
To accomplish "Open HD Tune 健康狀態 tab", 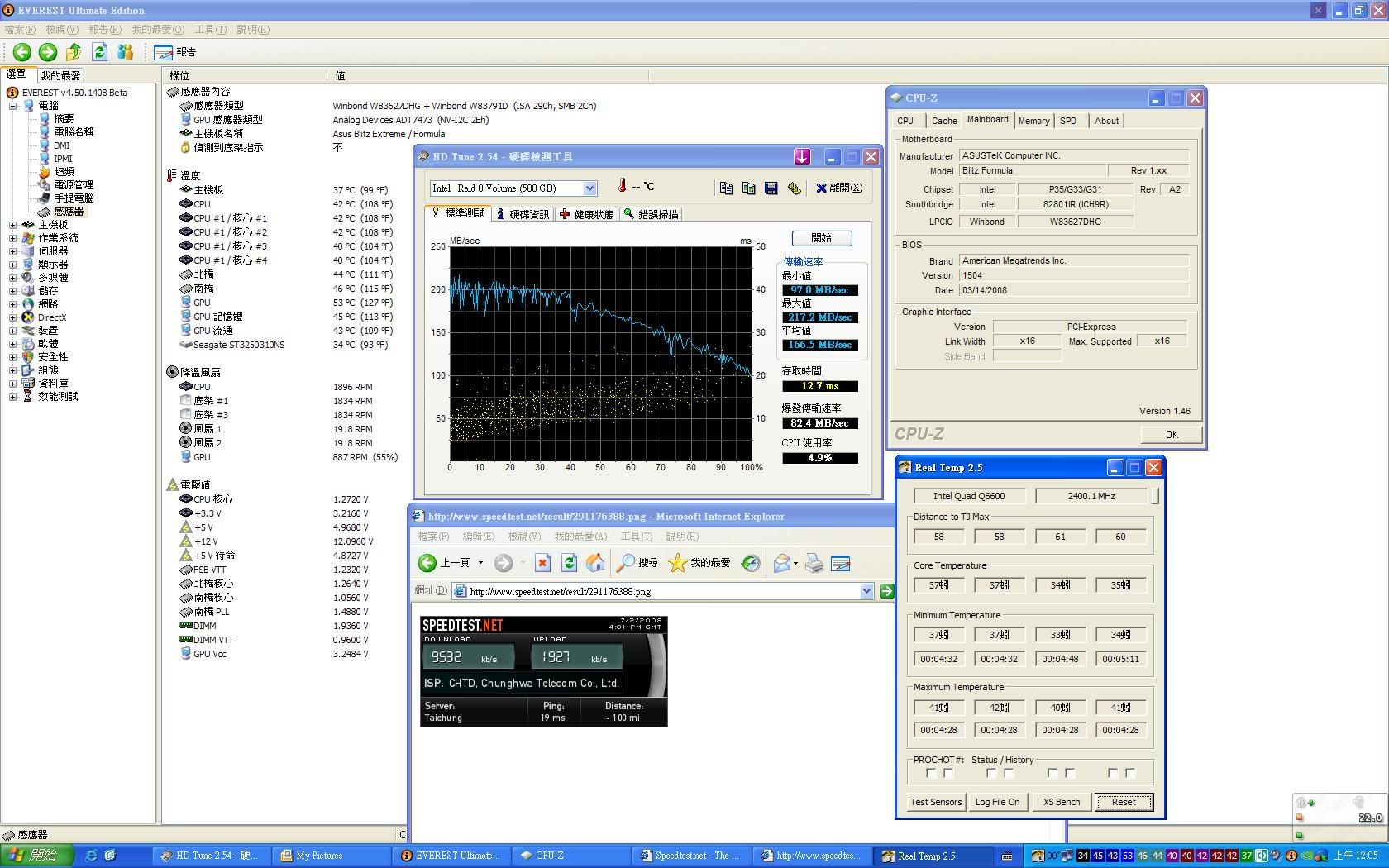I will click(586, 214).
